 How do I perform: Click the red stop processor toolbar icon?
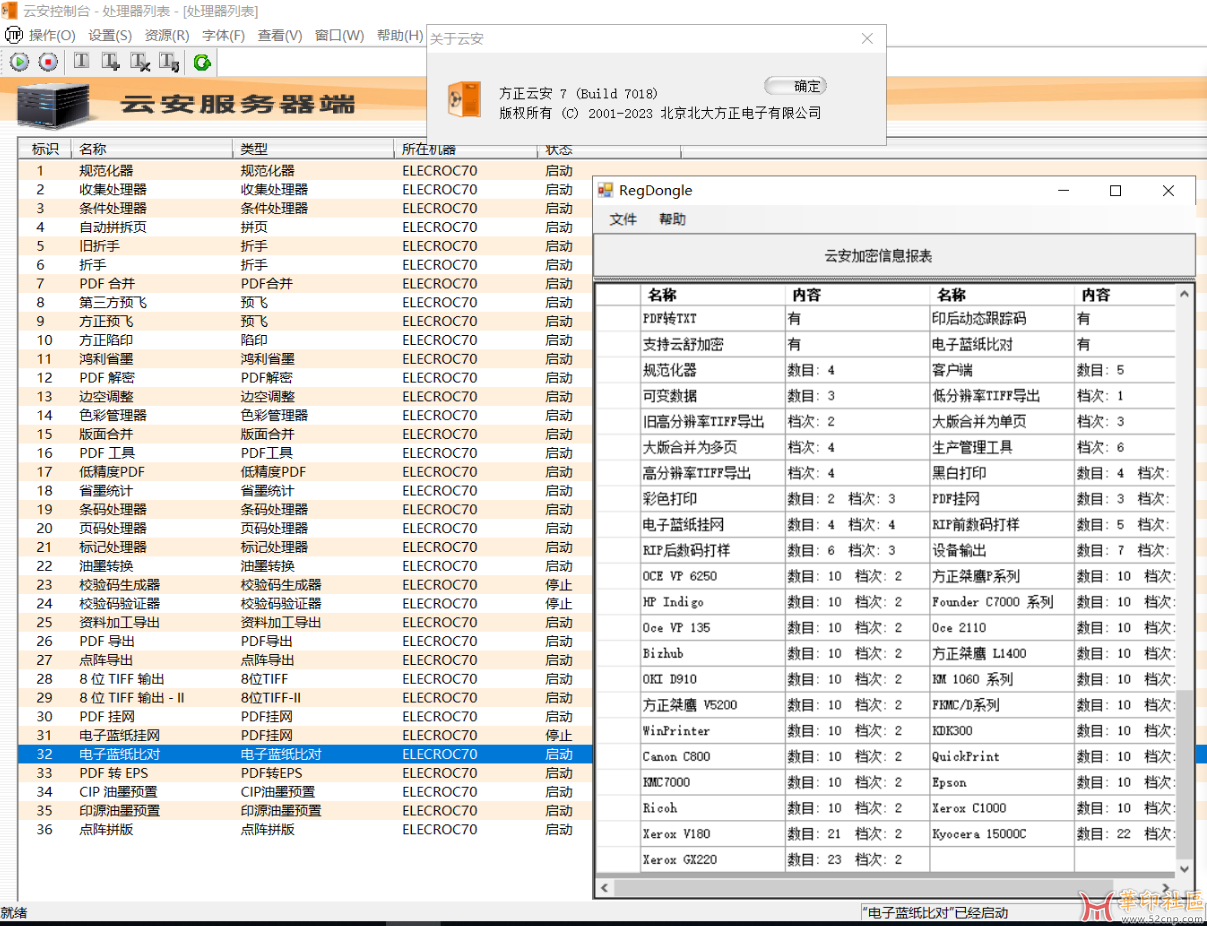(47, 62)
